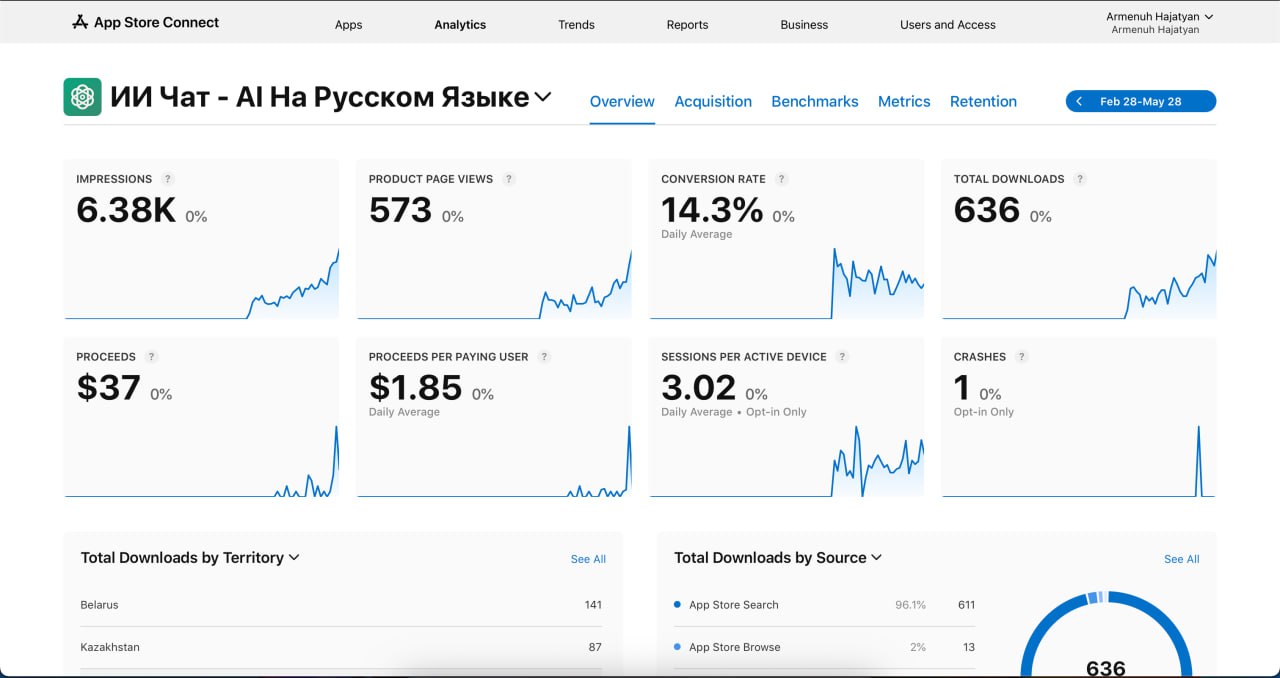Open Total Downloads by Territory dropdown
Screen dimensions: 1280x678
point(294,558)
